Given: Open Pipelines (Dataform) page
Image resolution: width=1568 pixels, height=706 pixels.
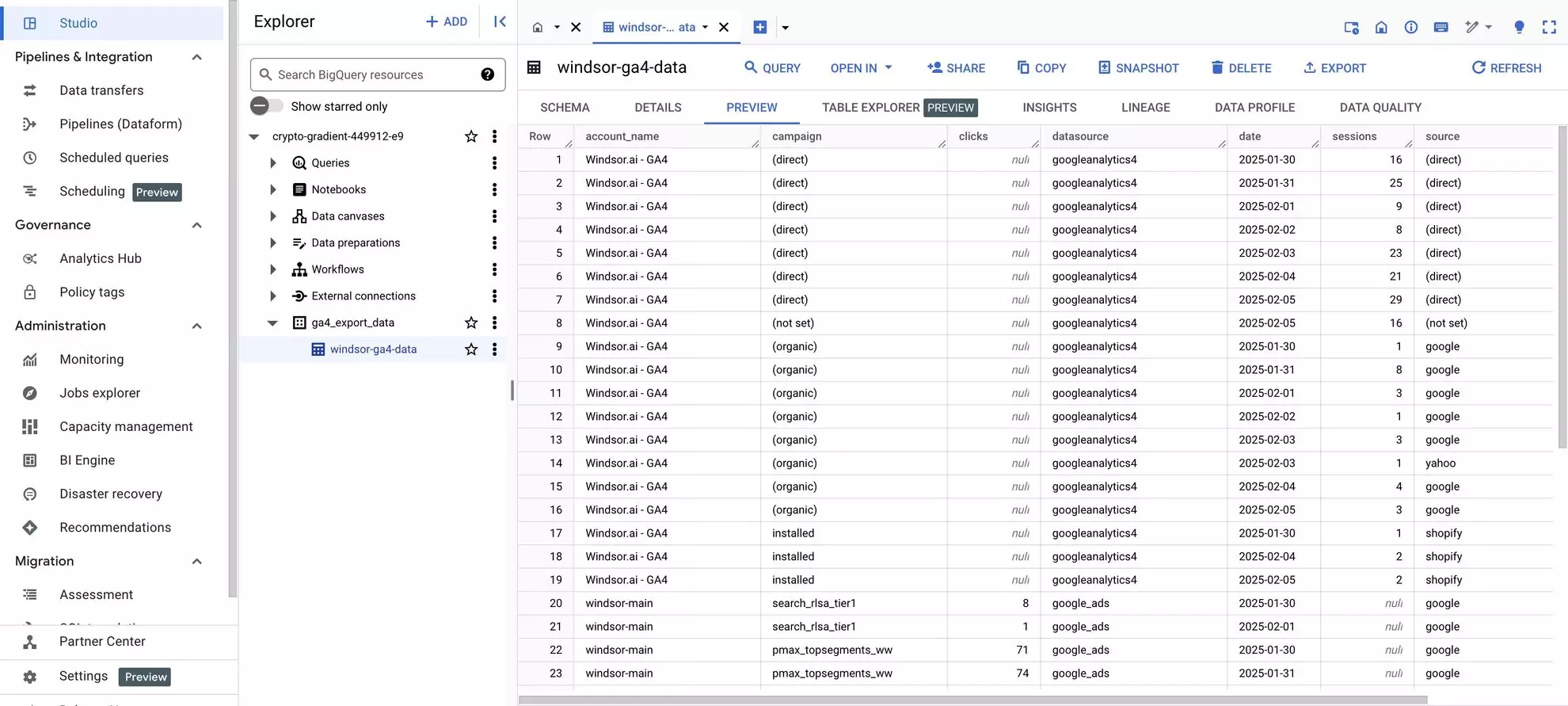Looking at the screenshot, I should click(120, 124).
